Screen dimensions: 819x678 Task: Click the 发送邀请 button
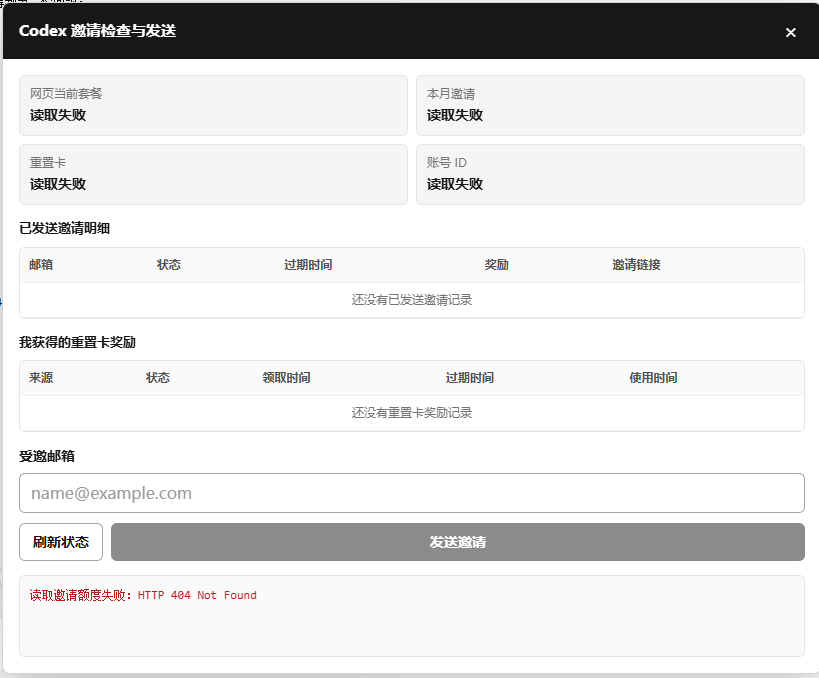click(x=458, y=542)
